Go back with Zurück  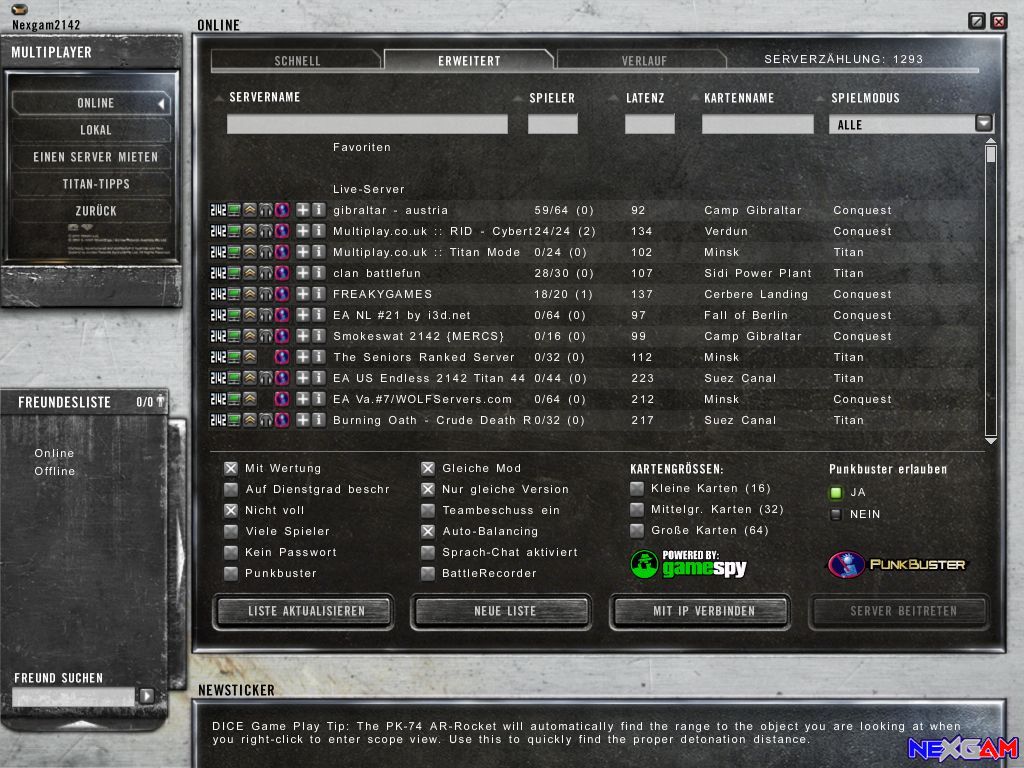coord(95,210)
